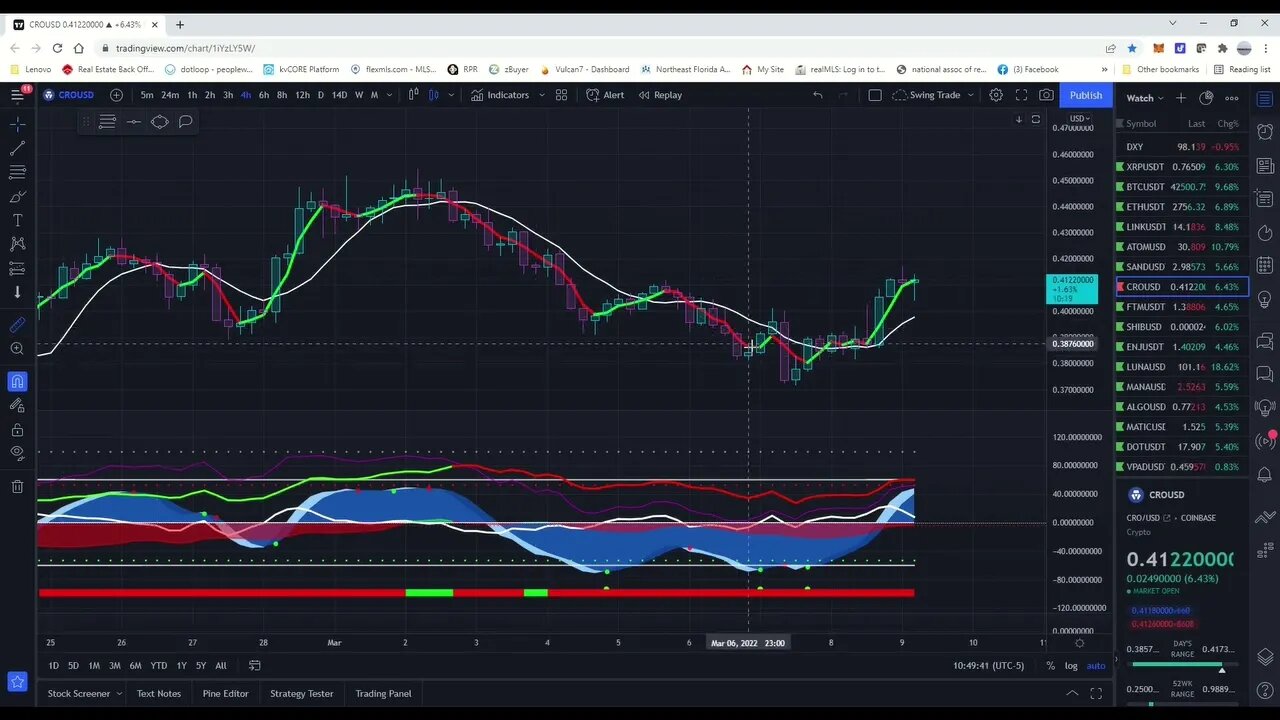Image resolution: width=1280 pixels, height=720 pixels.
Task: Select the zoom in tool
Action: tap(17, 349)
